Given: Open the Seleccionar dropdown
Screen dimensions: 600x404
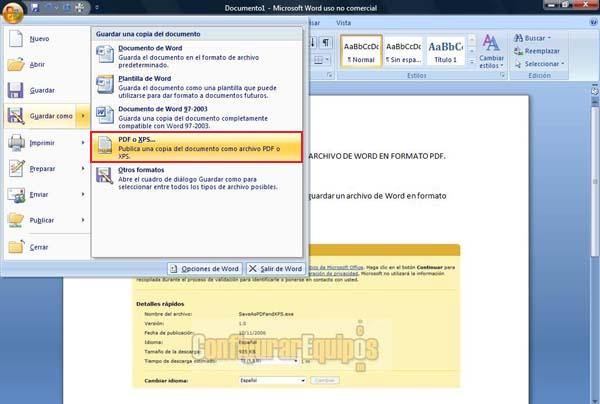Looking at the screenshot, I should pyautogui.click(x=539, y=64).
